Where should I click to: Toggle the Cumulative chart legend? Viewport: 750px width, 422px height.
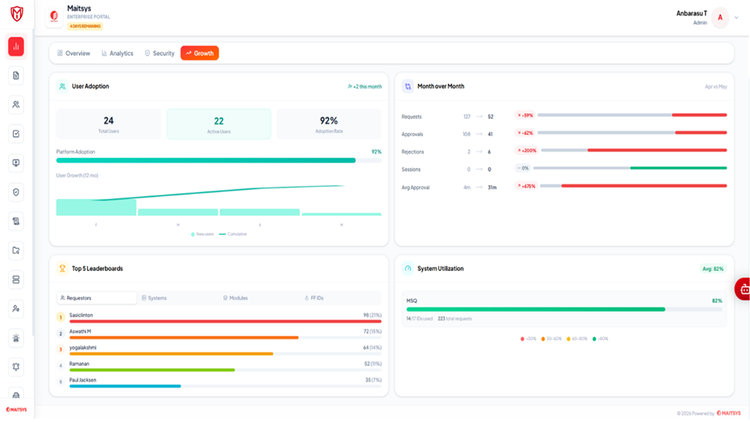[233, 234]
